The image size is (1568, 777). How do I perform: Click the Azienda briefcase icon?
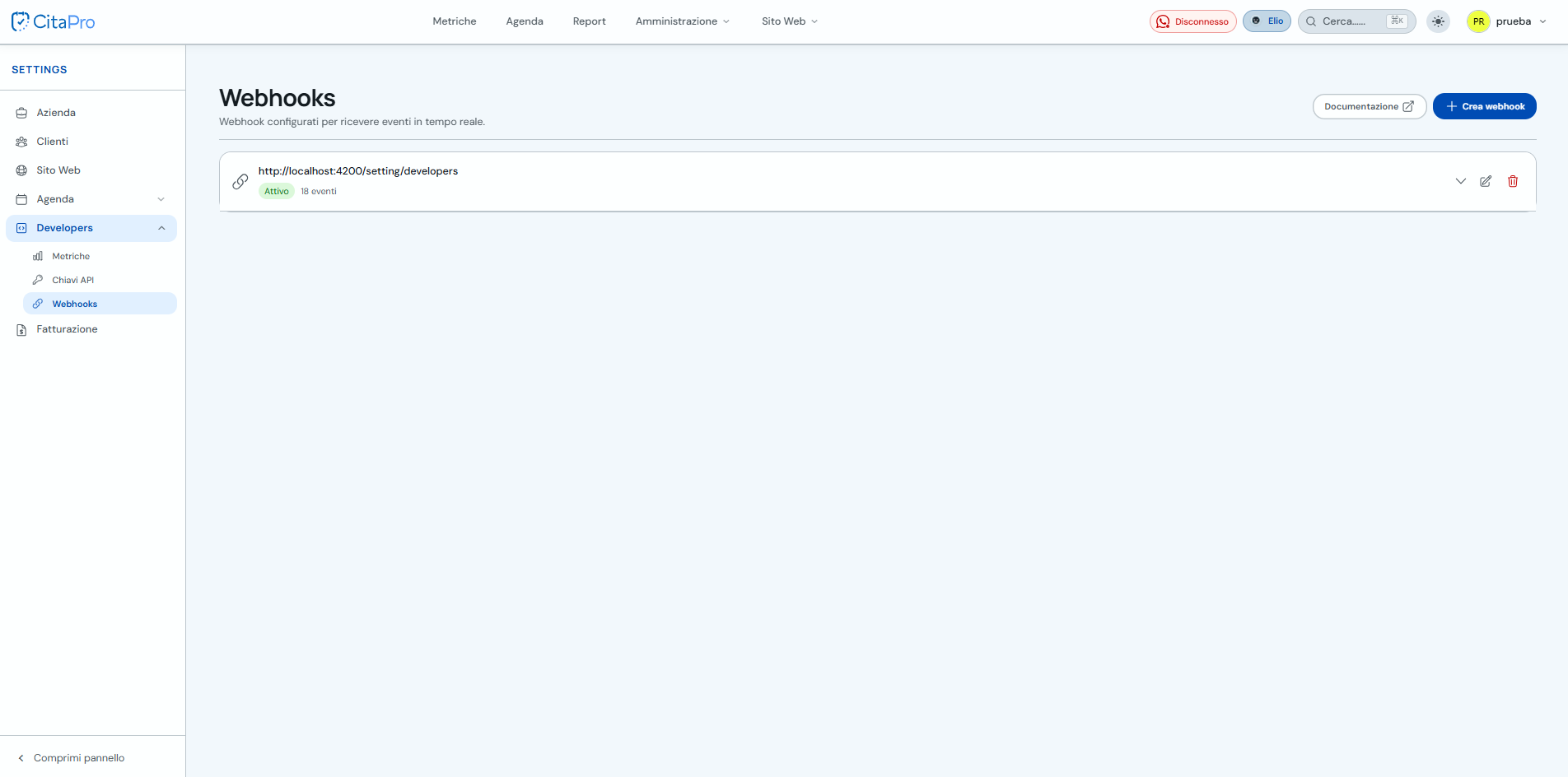pos(21,113)
